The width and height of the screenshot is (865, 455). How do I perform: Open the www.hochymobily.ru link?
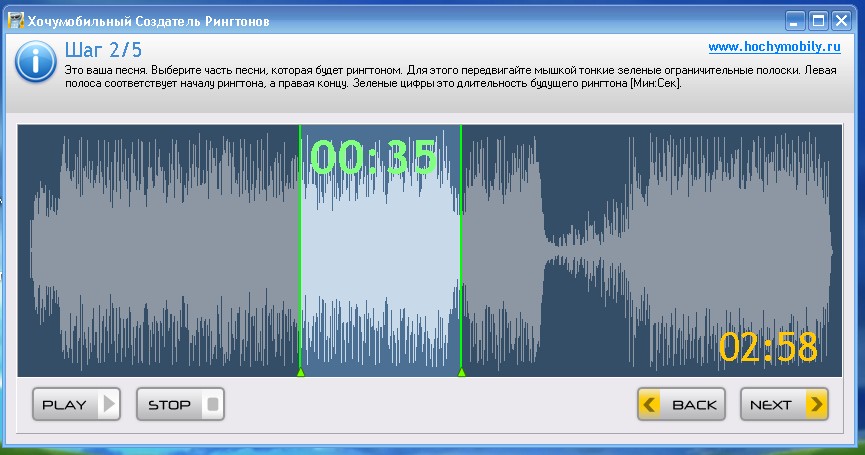pyautogui.click(x=775, y=47)
